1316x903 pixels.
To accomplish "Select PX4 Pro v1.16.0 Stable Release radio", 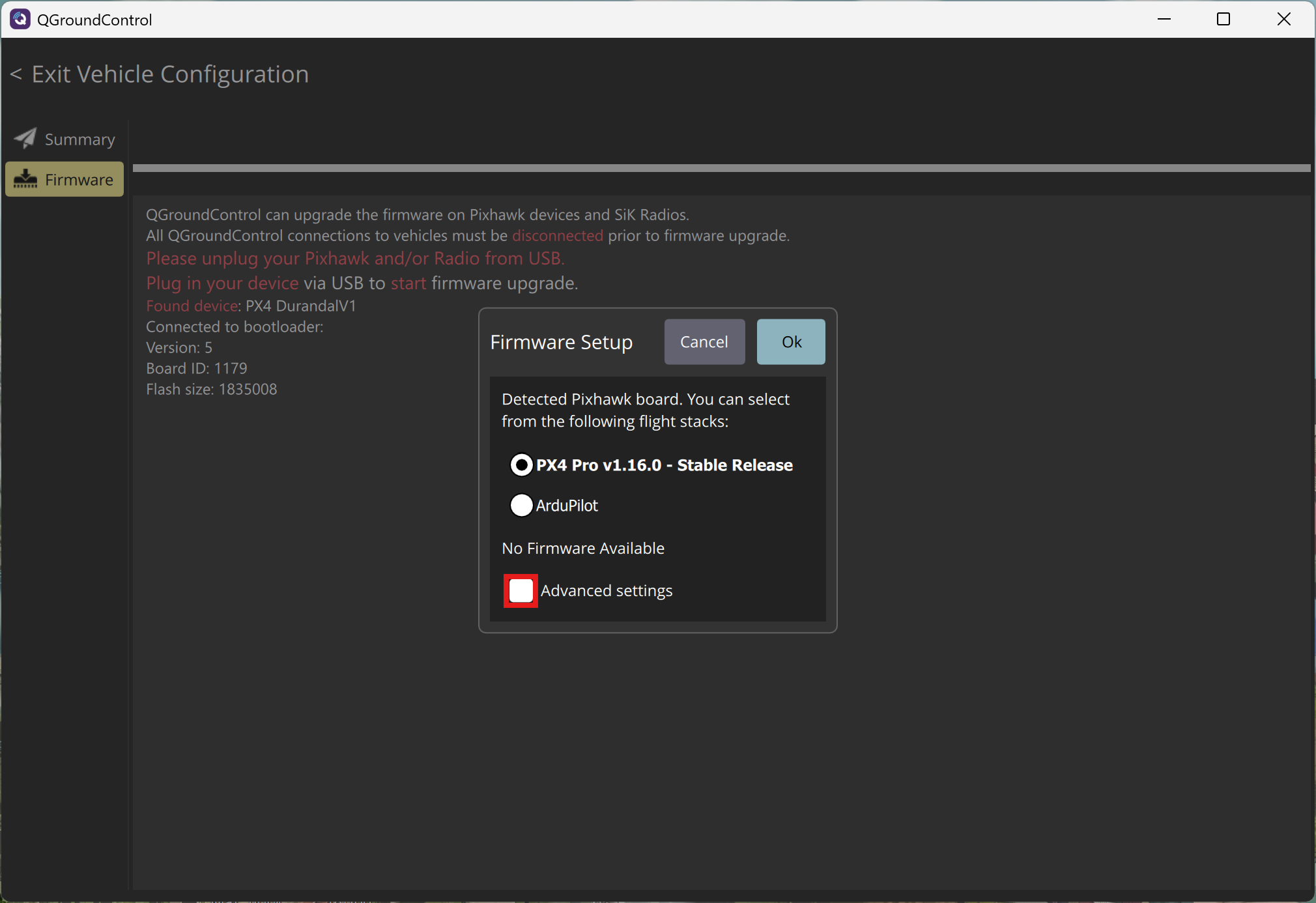I will click(x=521, y=465).
